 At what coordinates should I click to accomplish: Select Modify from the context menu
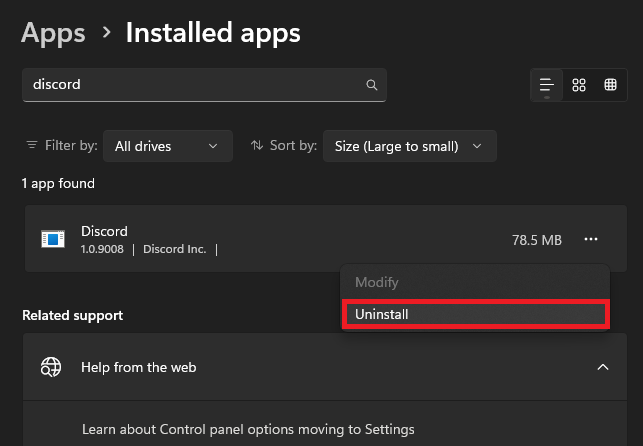point(476,282)
